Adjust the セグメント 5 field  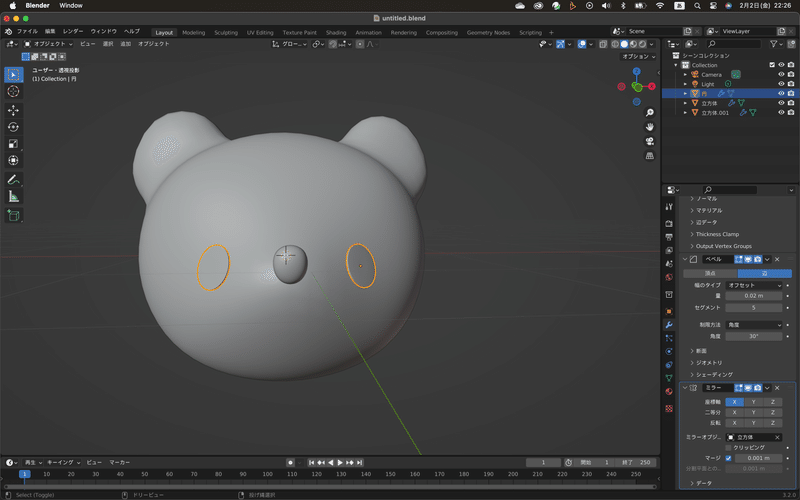click(x=754, y=308)
